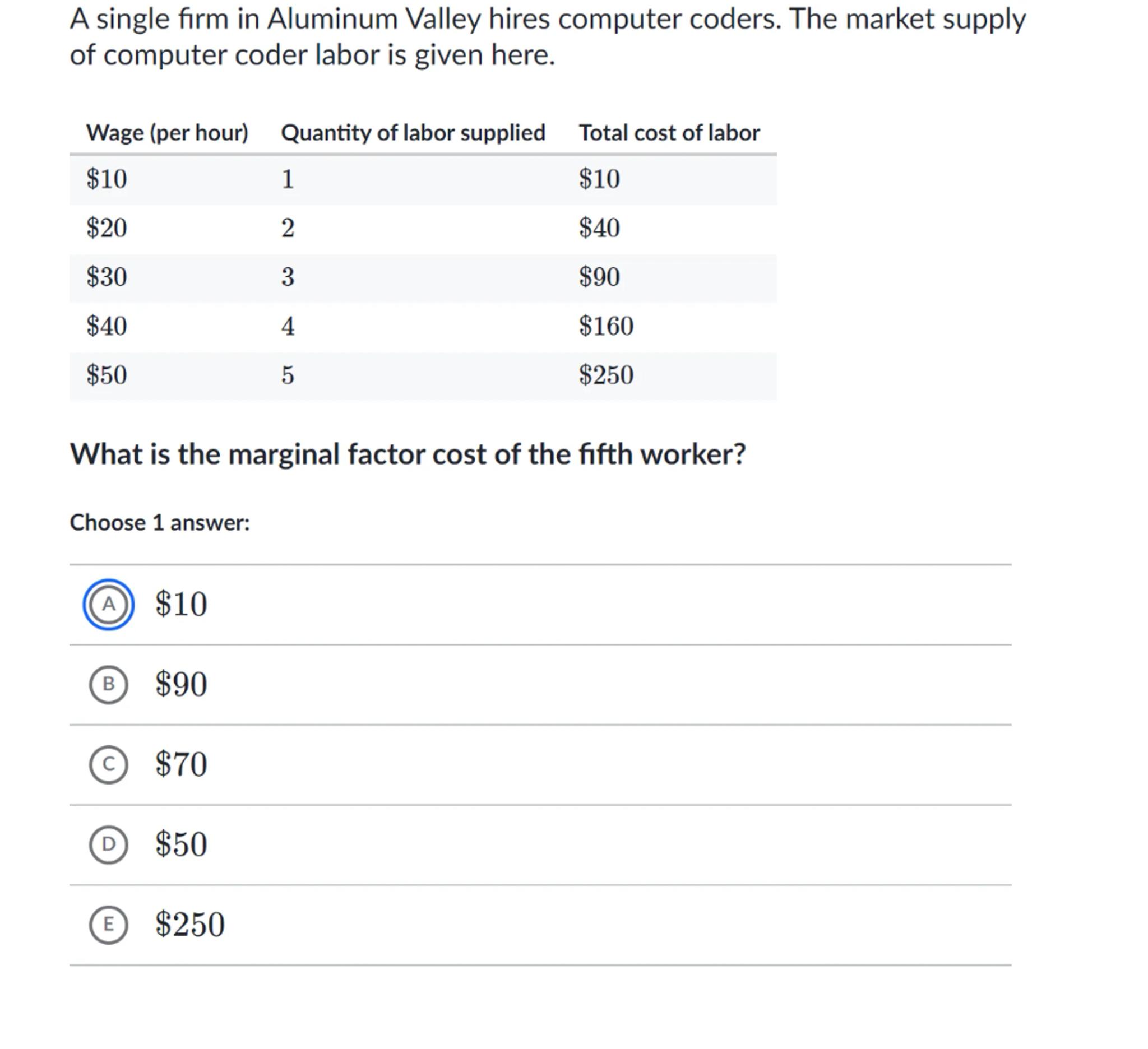
Task: Click the "Quantity of labor supplied" header
Action: pos(413,133)
